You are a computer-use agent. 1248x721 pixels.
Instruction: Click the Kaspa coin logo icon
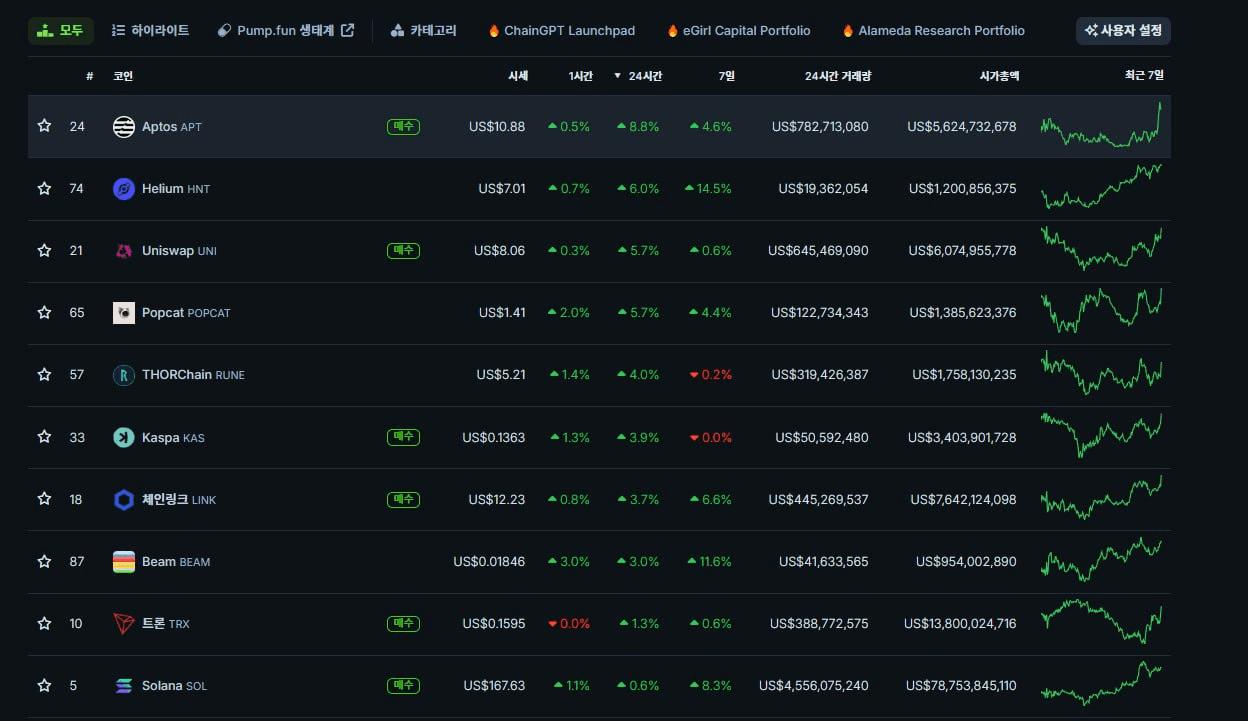point(124,437)
